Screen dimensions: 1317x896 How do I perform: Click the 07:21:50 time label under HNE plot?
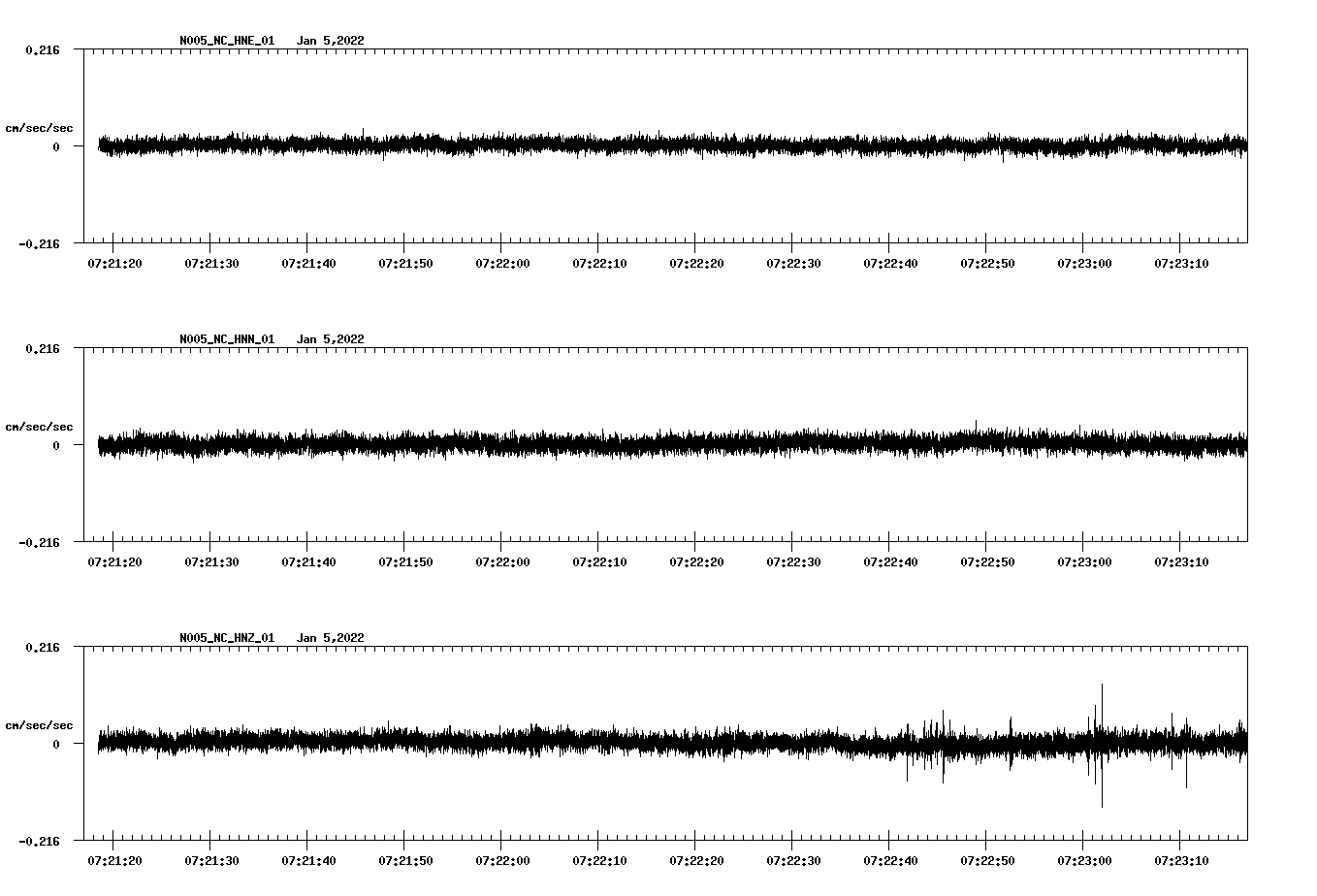pos(405,264)
